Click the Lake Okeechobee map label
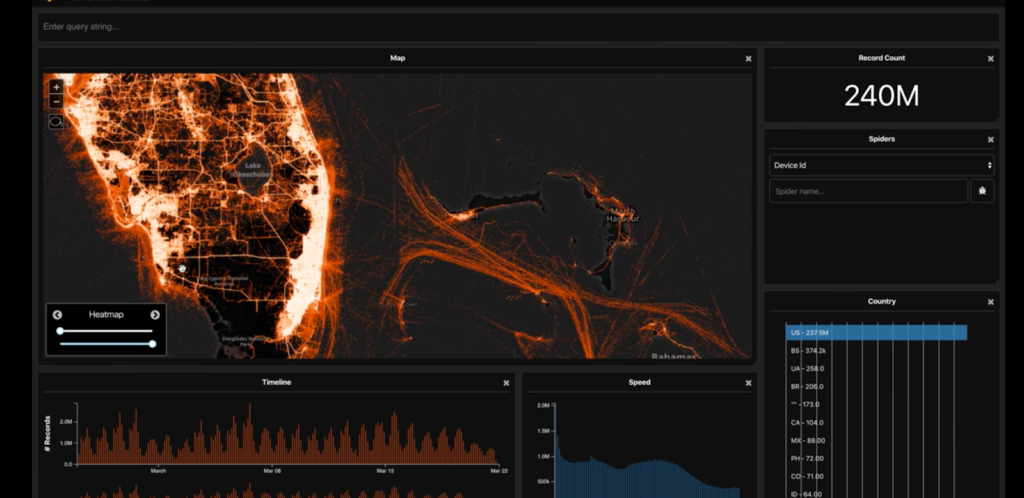Viewport: 1024px width, 498px height. click(x=252, y=170)
